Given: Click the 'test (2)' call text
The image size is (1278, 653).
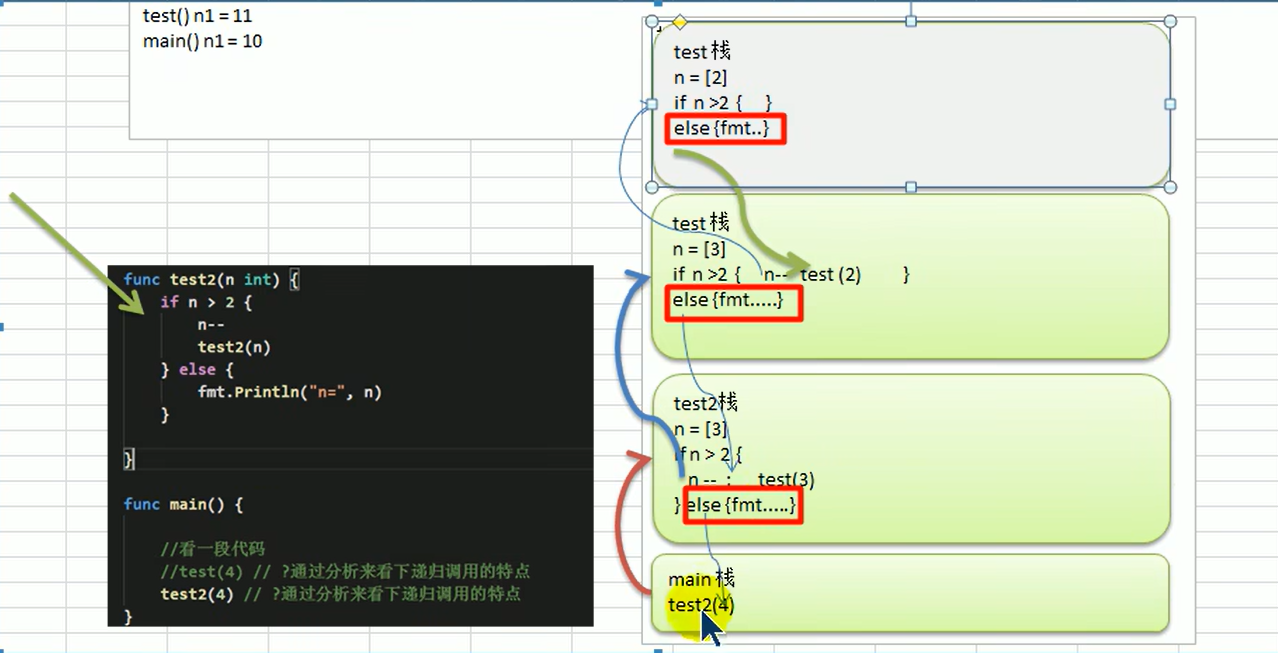Looking at the screenshot, I should [x=831, y=274].
